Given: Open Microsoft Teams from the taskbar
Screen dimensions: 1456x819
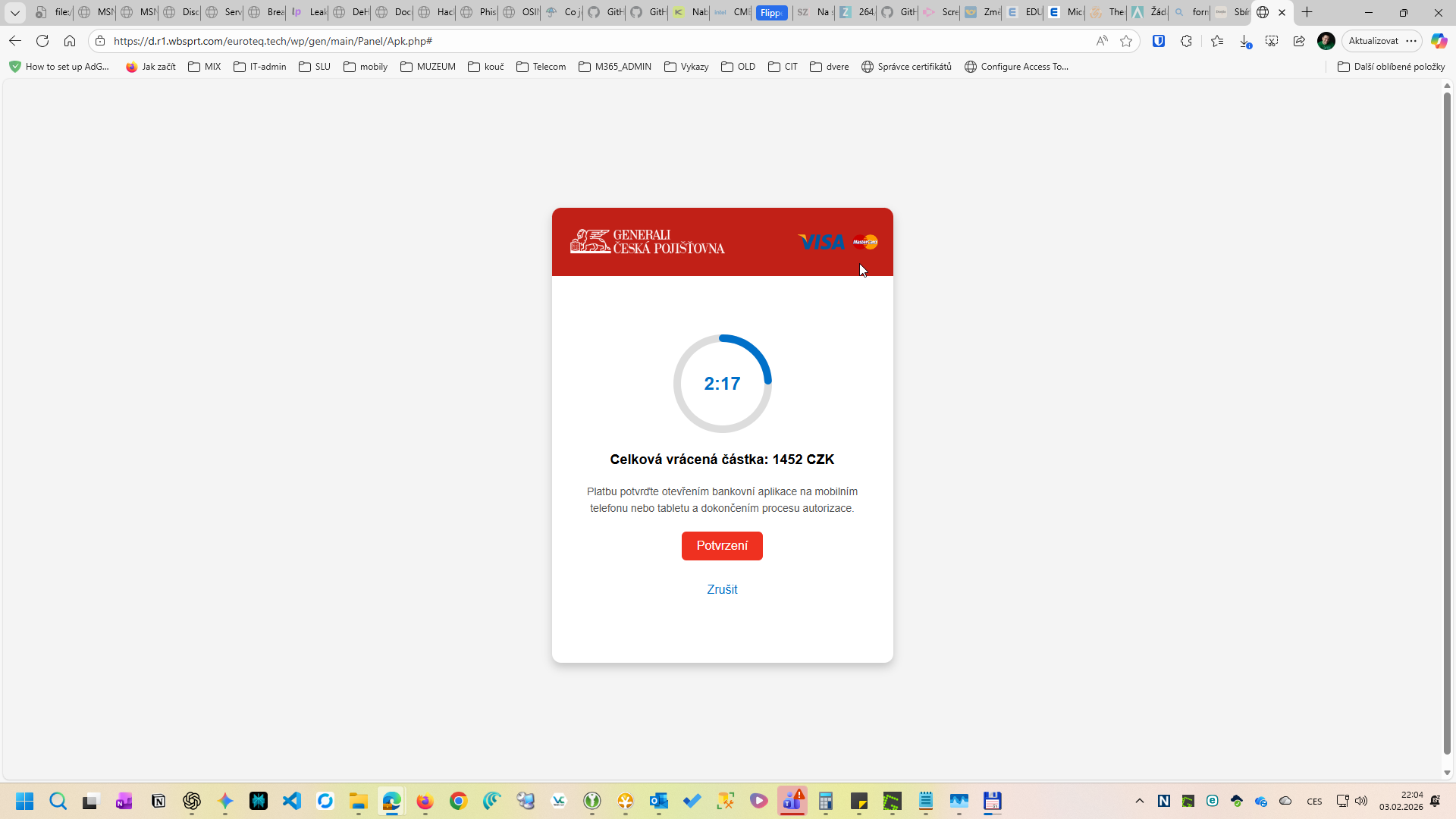Looking at the screenshot, I should click(792, 801).
